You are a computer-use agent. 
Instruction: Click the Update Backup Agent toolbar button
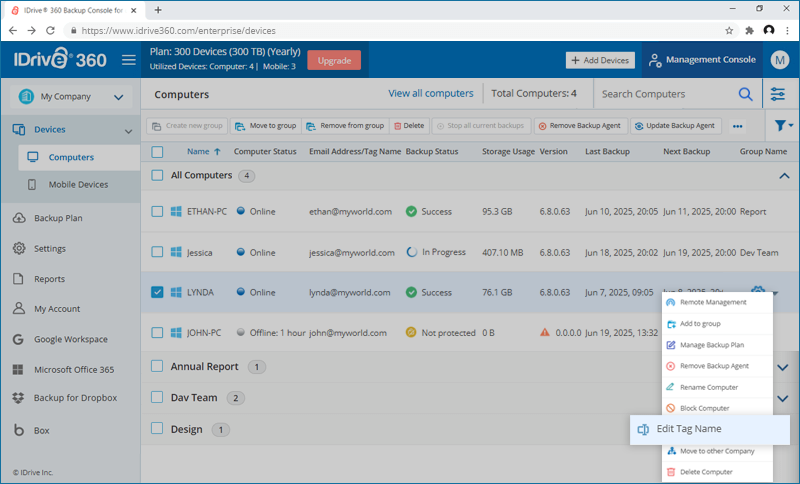click(x=676, y=126)
